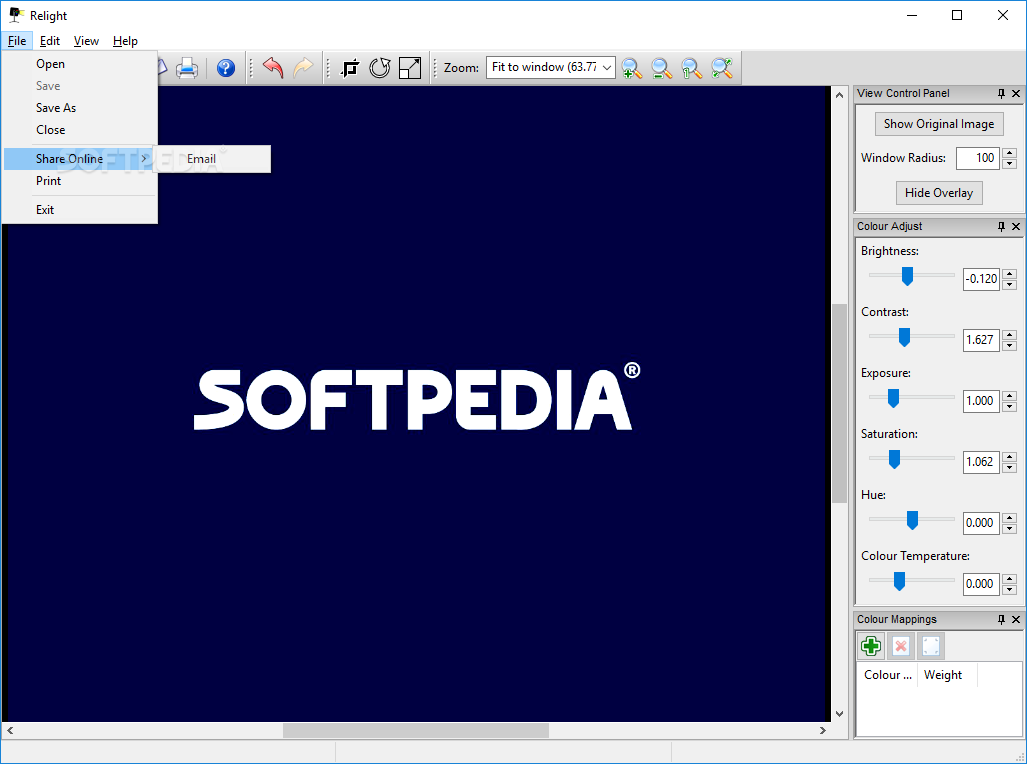1027x764 pixels.
Task: Pin the View Control Panel
Action: point(1001,94)
